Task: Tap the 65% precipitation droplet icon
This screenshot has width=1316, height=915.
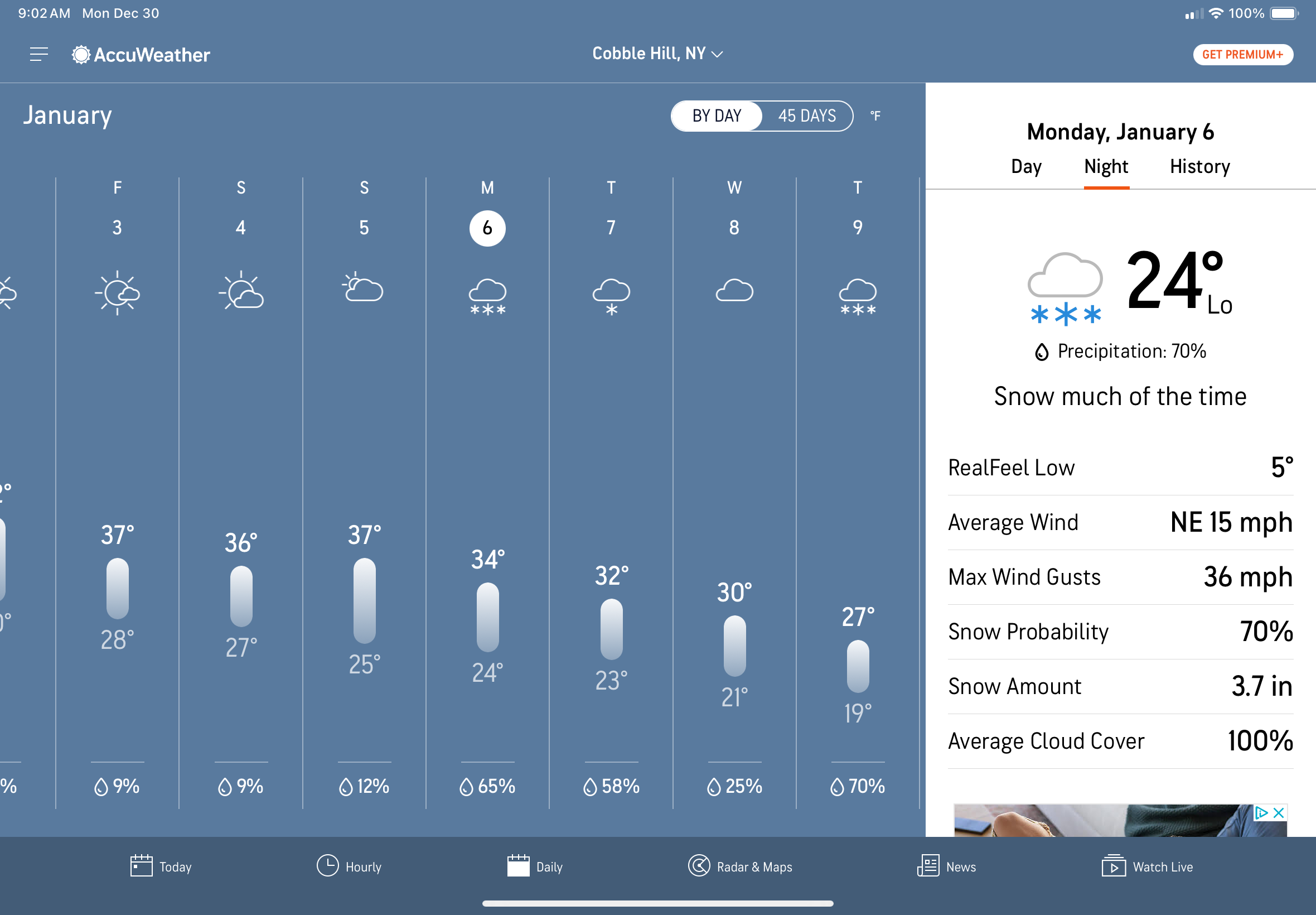Action: [466, 787]
